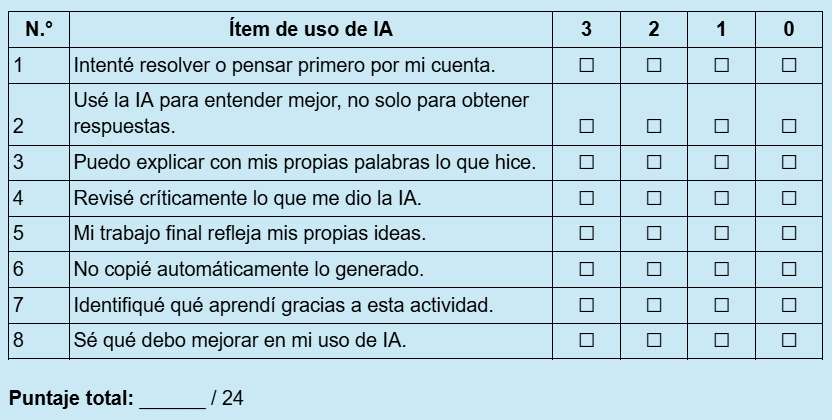This screenshot has width=832, height=420.
Task: Click the 'Ítem de uso de IA' header
Action: (x=310, y=30)
